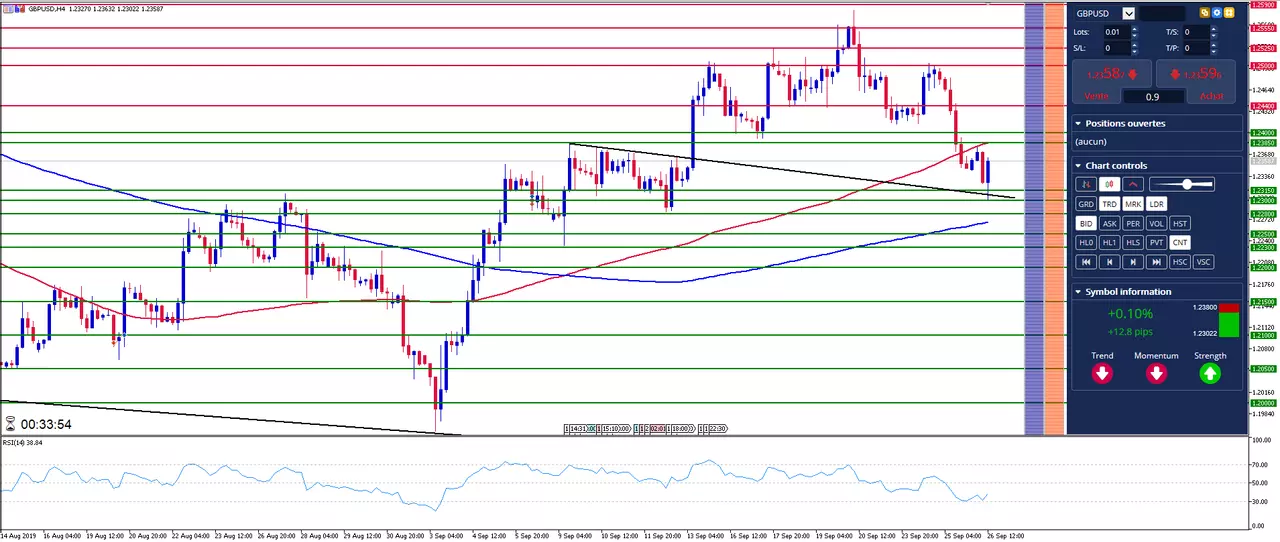Toggle the TRD trade levels button

pos(1110,204)
